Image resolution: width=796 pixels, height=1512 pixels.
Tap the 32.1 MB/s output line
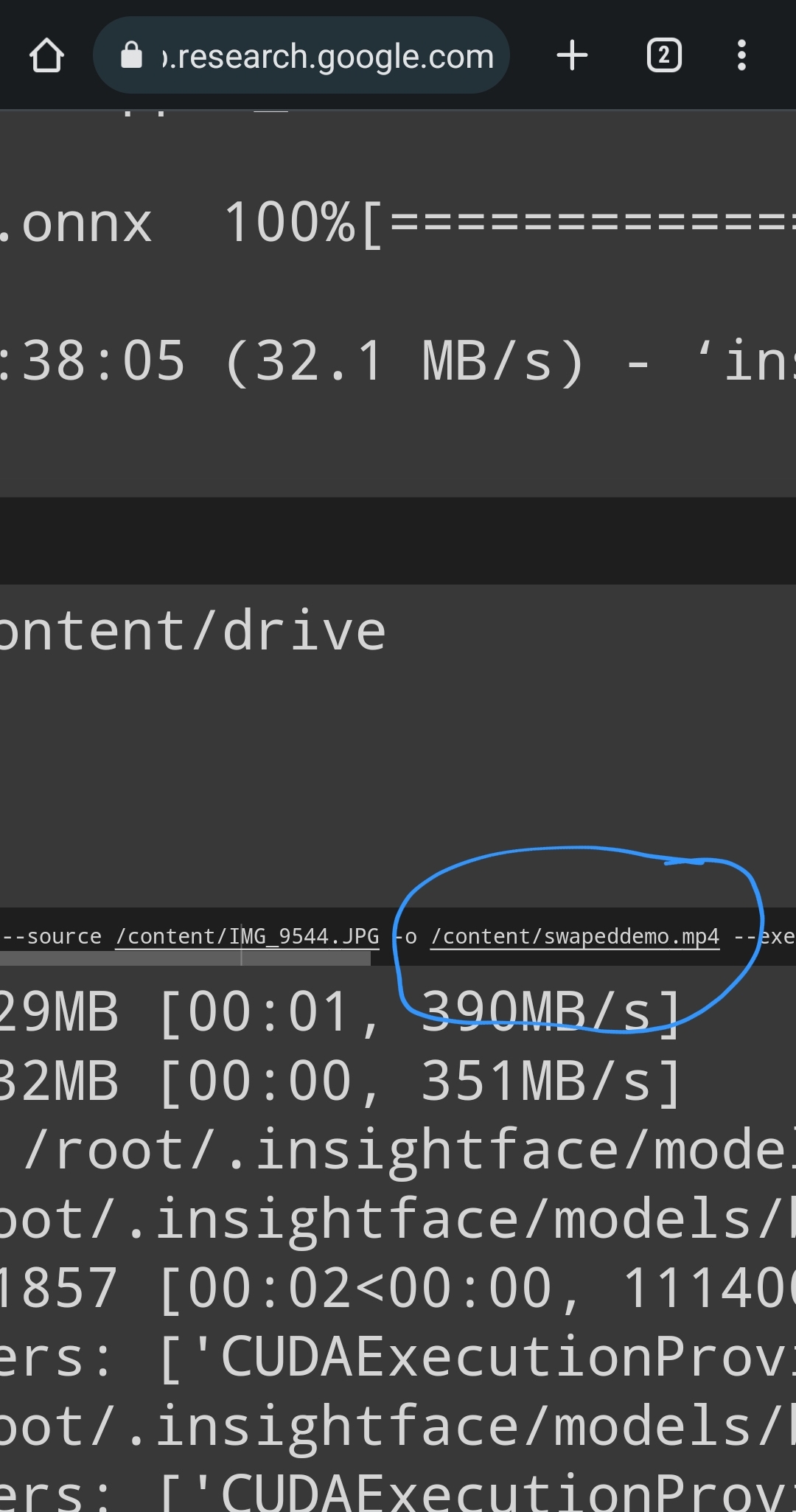[398, 361]
